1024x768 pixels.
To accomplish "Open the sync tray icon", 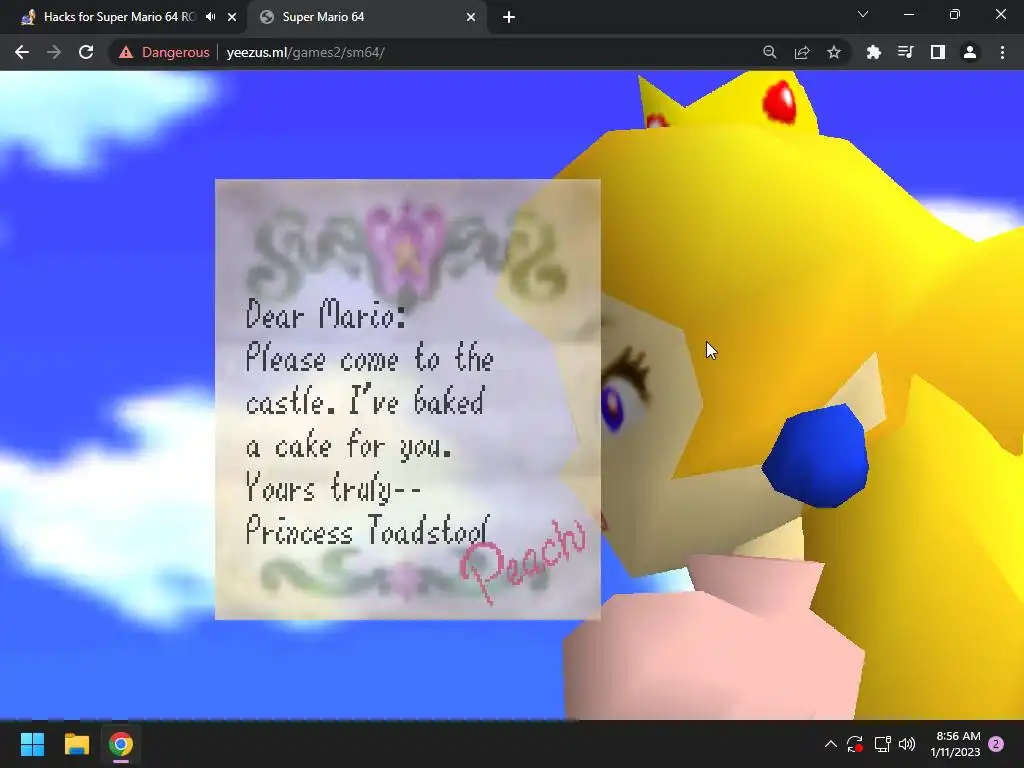I will tap(855, 744).
